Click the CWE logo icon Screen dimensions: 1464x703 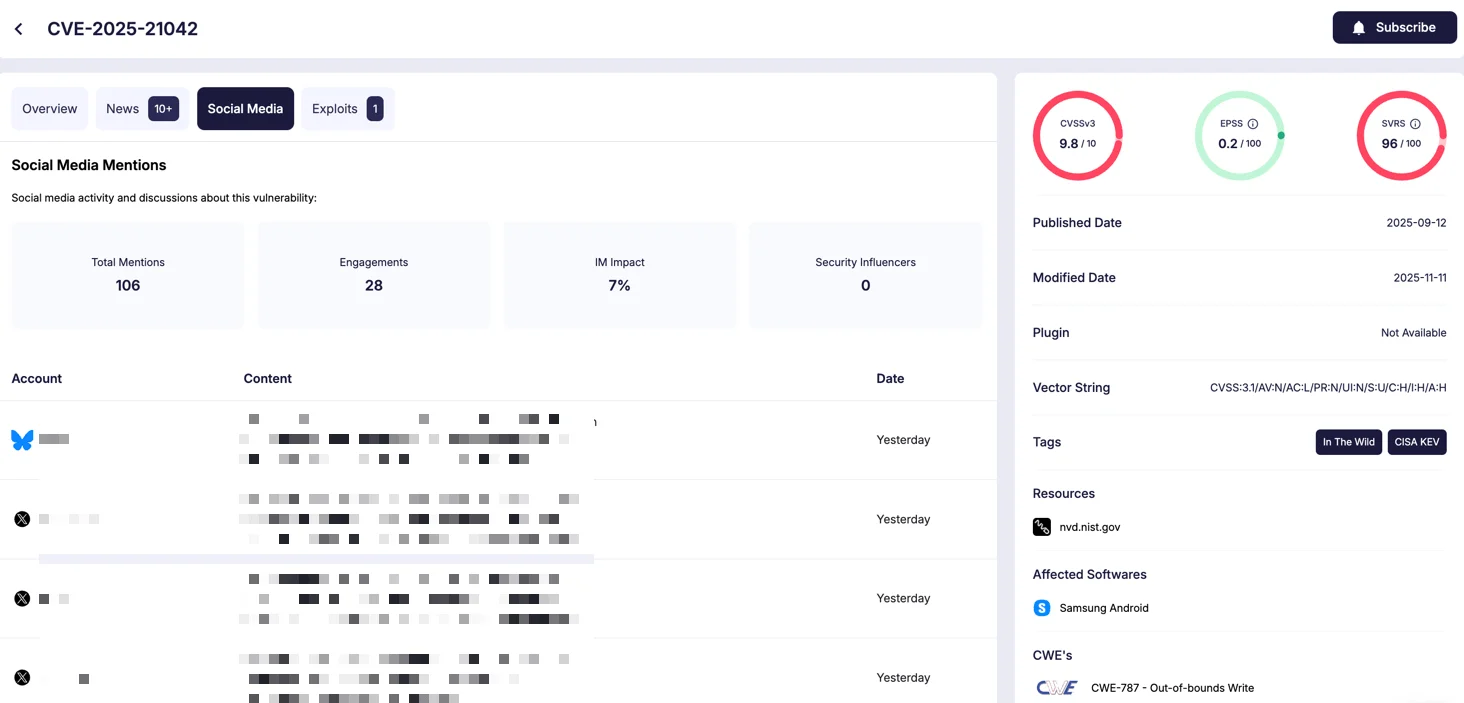tap(1056, 688)
